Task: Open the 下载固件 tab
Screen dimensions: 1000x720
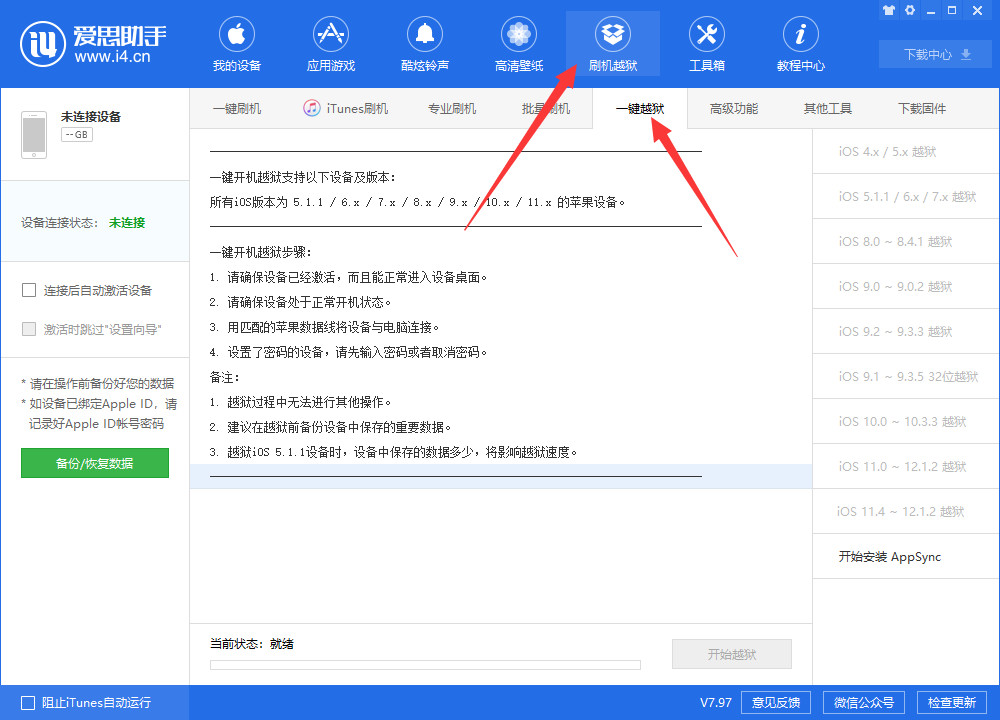Action: (x=921, y=109)
